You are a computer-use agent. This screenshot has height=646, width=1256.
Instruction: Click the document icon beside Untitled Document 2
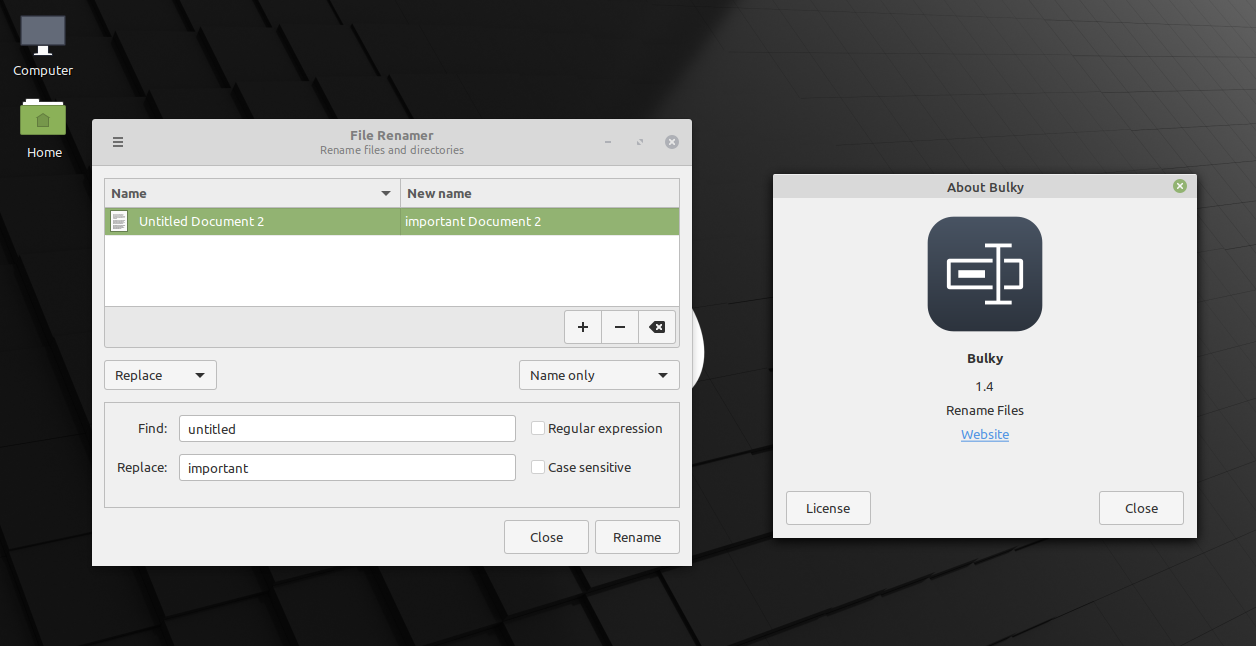119,221
